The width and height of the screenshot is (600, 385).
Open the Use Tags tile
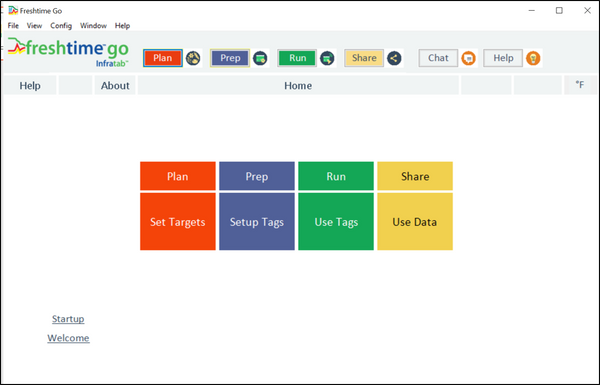(x=336, y=222)
